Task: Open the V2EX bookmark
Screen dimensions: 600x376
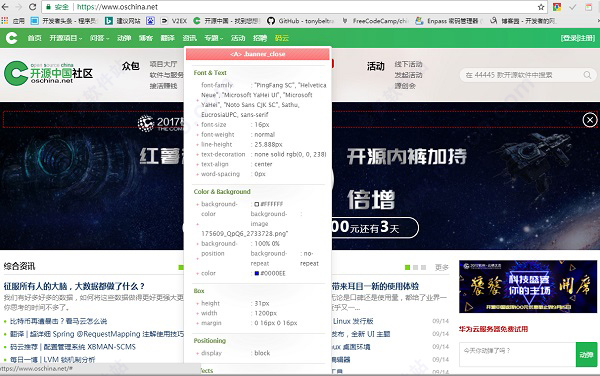Action: 174,21
